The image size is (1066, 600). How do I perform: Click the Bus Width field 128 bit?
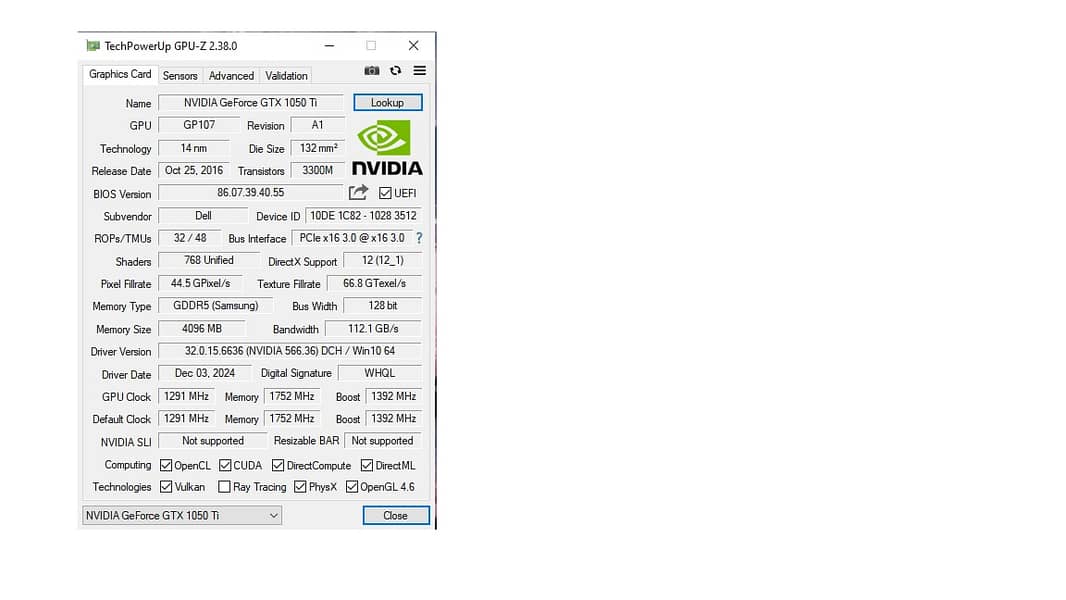tap(383, 306)
